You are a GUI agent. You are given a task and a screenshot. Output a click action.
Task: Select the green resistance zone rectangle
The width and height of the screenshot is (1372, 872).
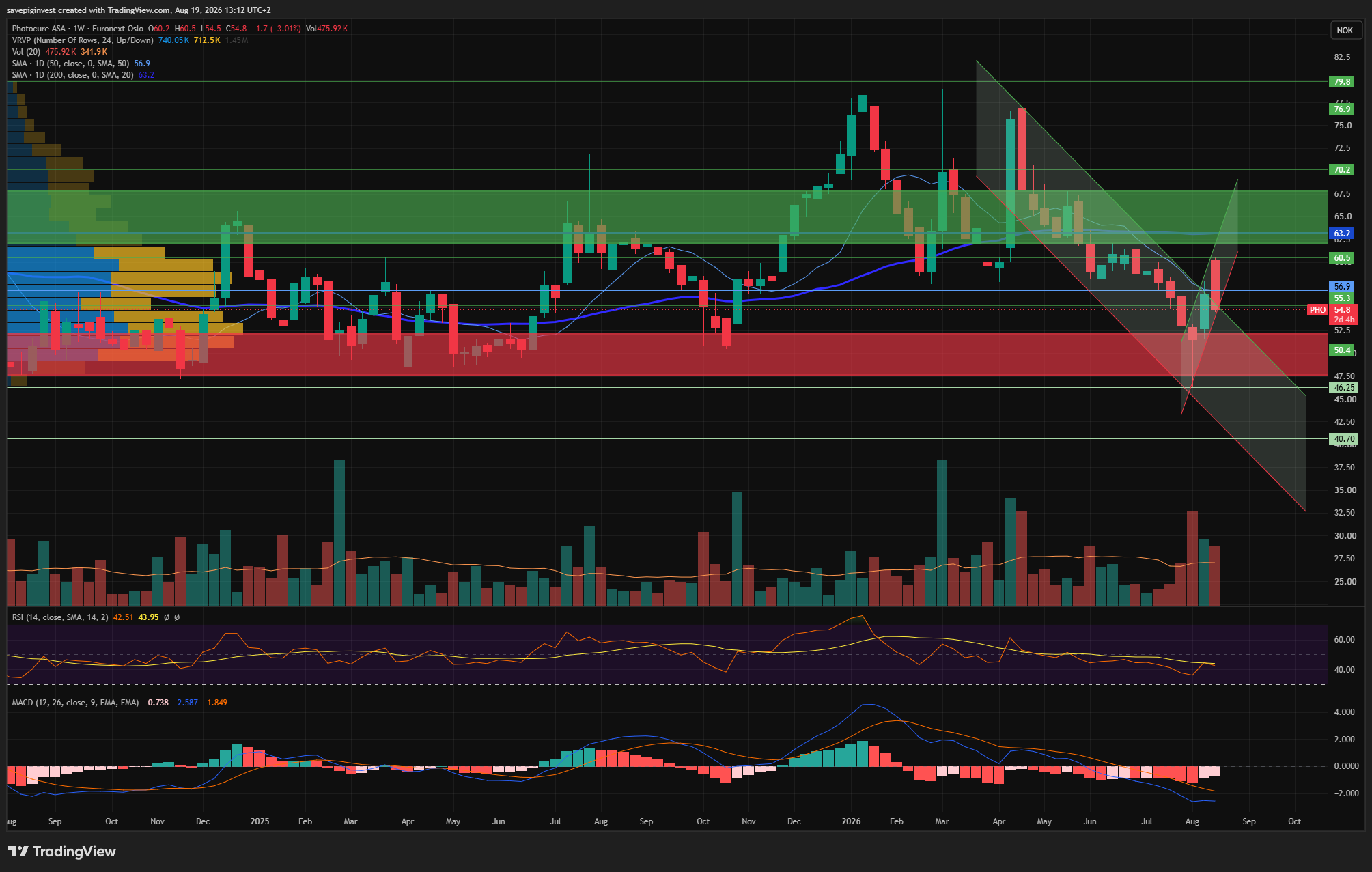[x=667, y=217]
